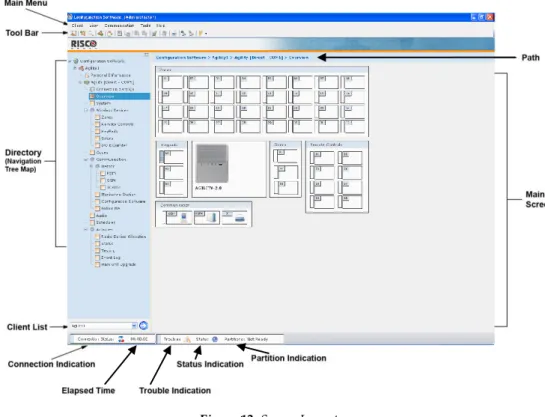This screenshot has width=545, height=417.
Task: Click the Partitions: Not Ready status text
Action: point(246,339)
